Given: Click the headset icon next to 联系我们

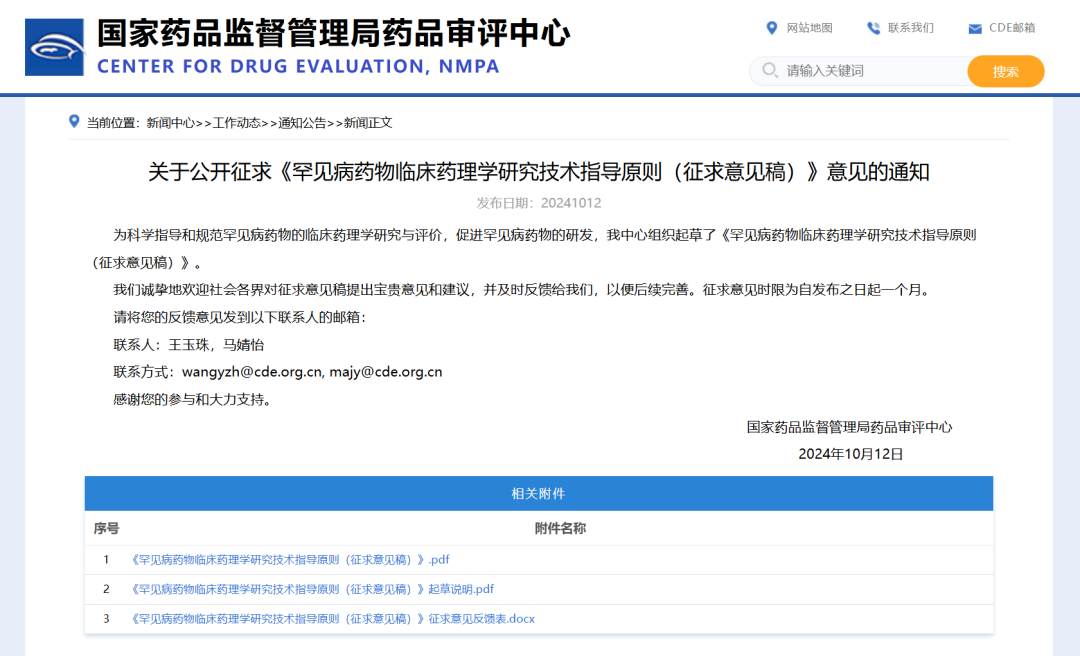Looking at the screenshot, I should 875,29.
